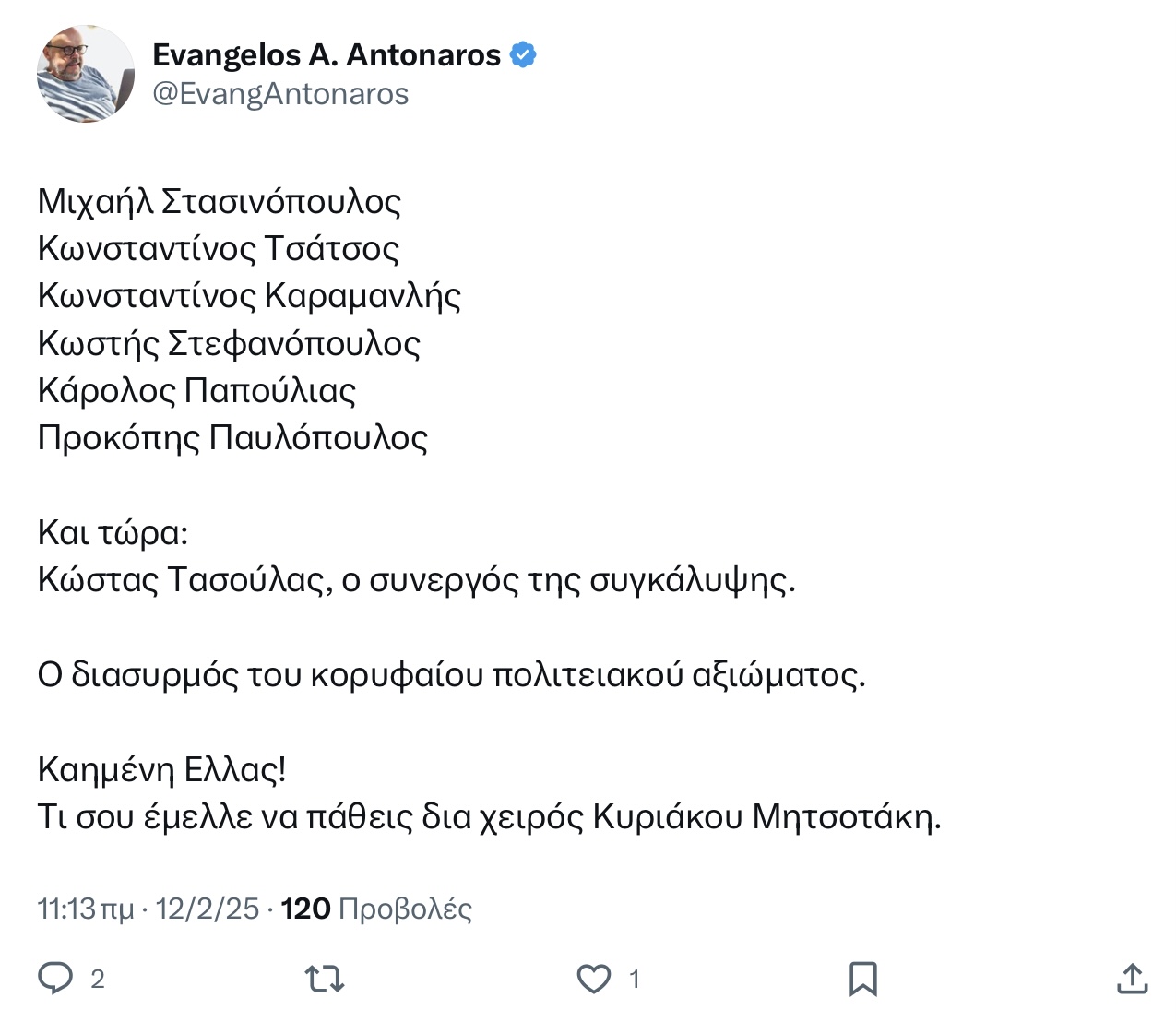Click the text Και τώρα:

click(113, 533)
